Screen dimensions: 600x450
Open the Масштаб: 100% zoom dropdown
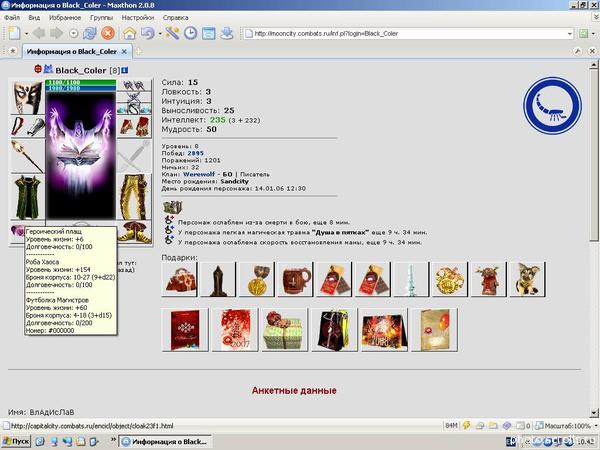566,426
